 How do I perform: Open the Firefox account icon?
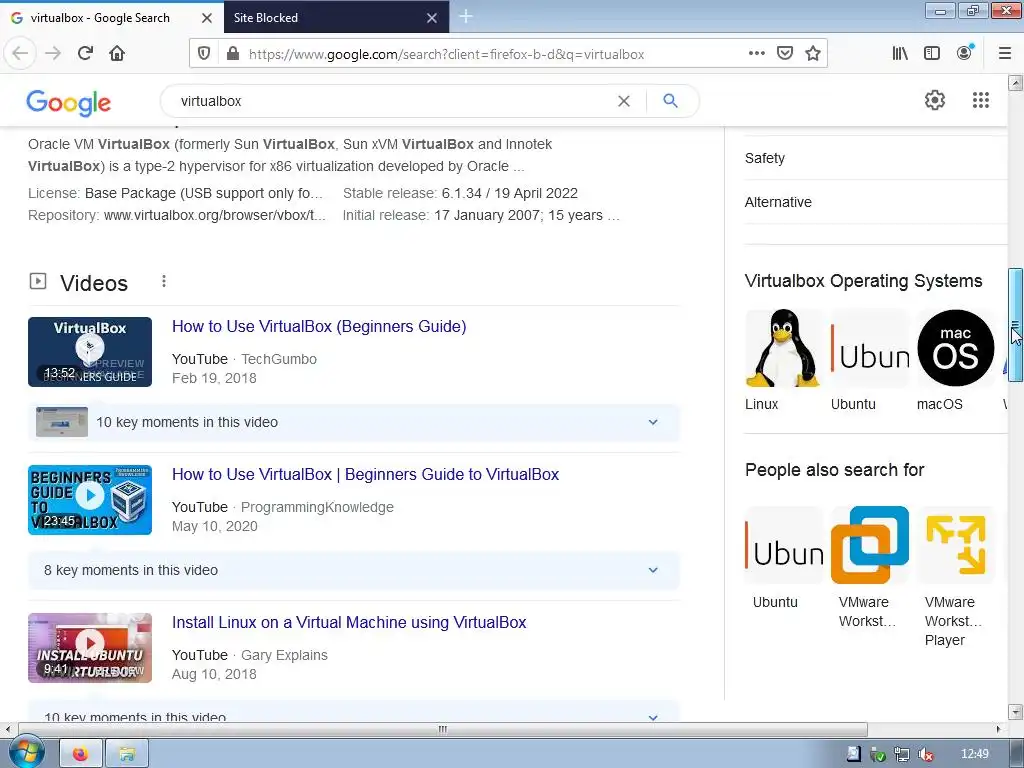(965, 53)
